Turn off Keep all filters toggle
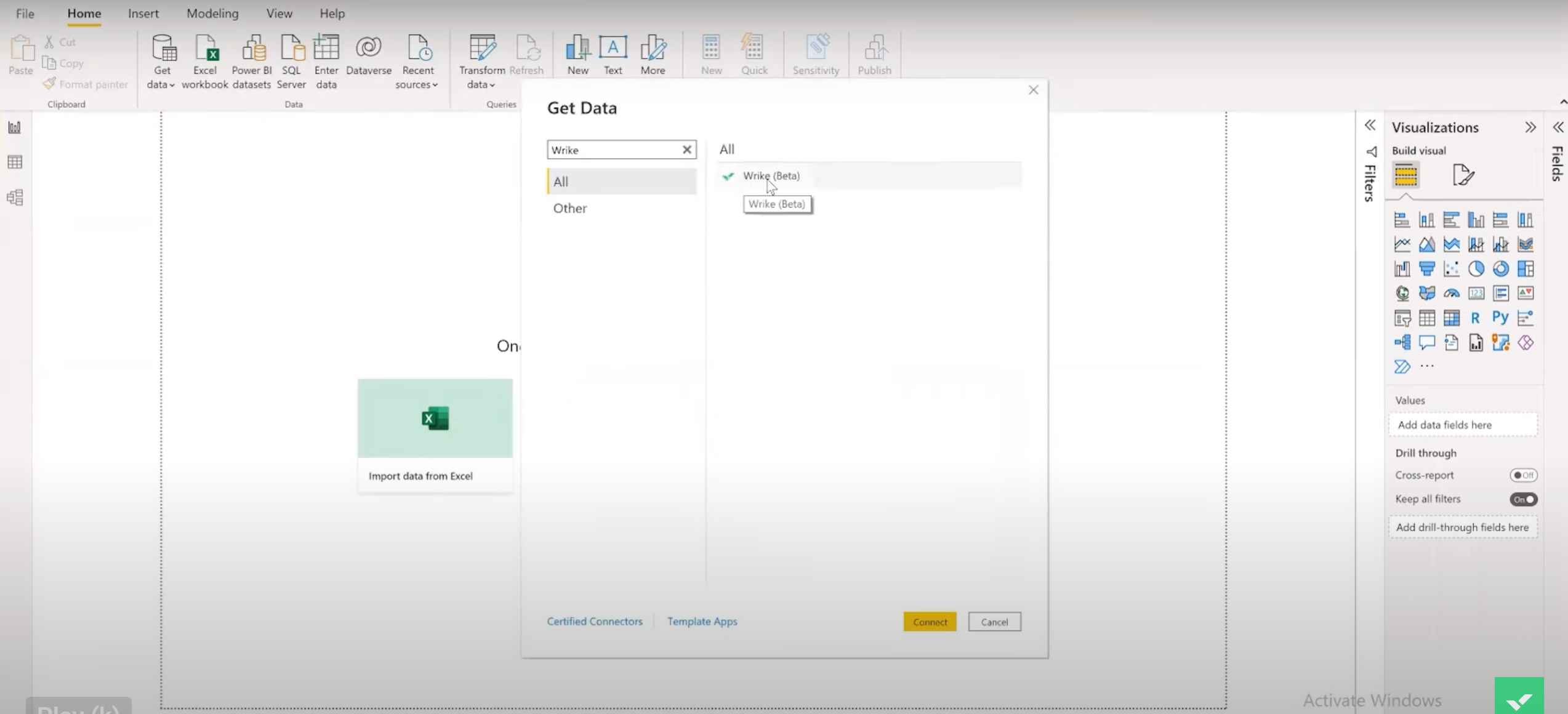This screenshot has height=714, width=1568. click(1523, 499)
